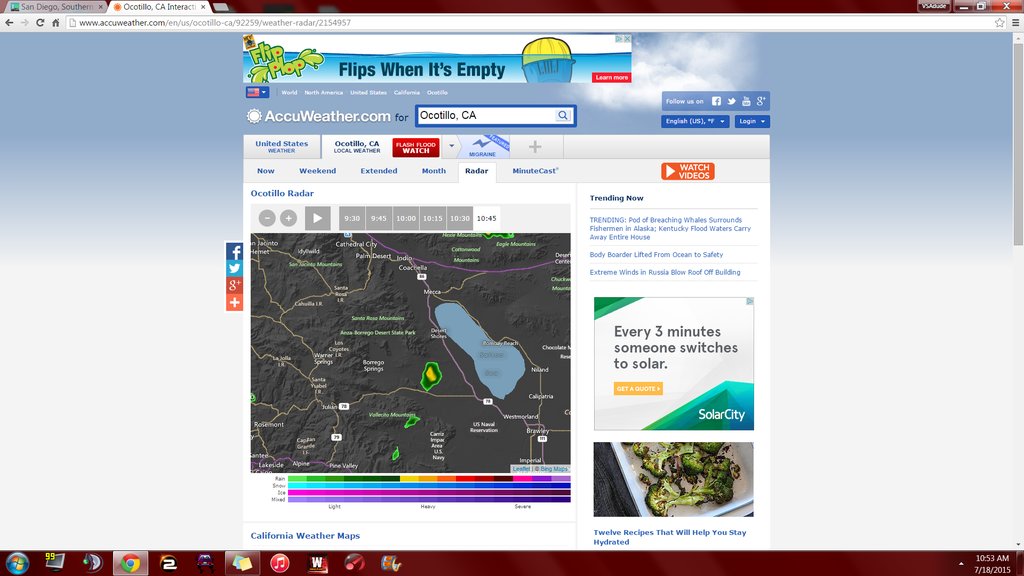Viewport: 1024px width, 576px height.
Task: Select the Ocotillo, CA Local Weather tab
Action: coord(357,147)
